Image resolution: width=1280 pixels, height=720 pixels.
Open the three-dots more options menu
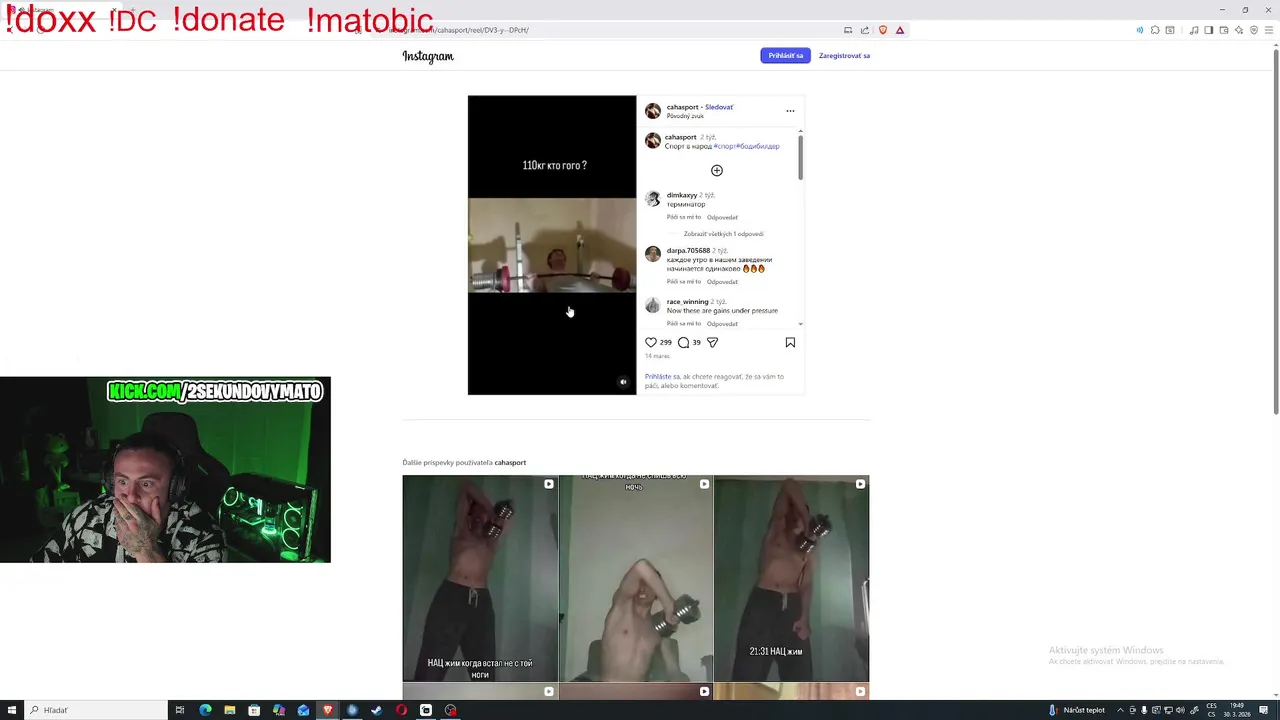point(790,111)
